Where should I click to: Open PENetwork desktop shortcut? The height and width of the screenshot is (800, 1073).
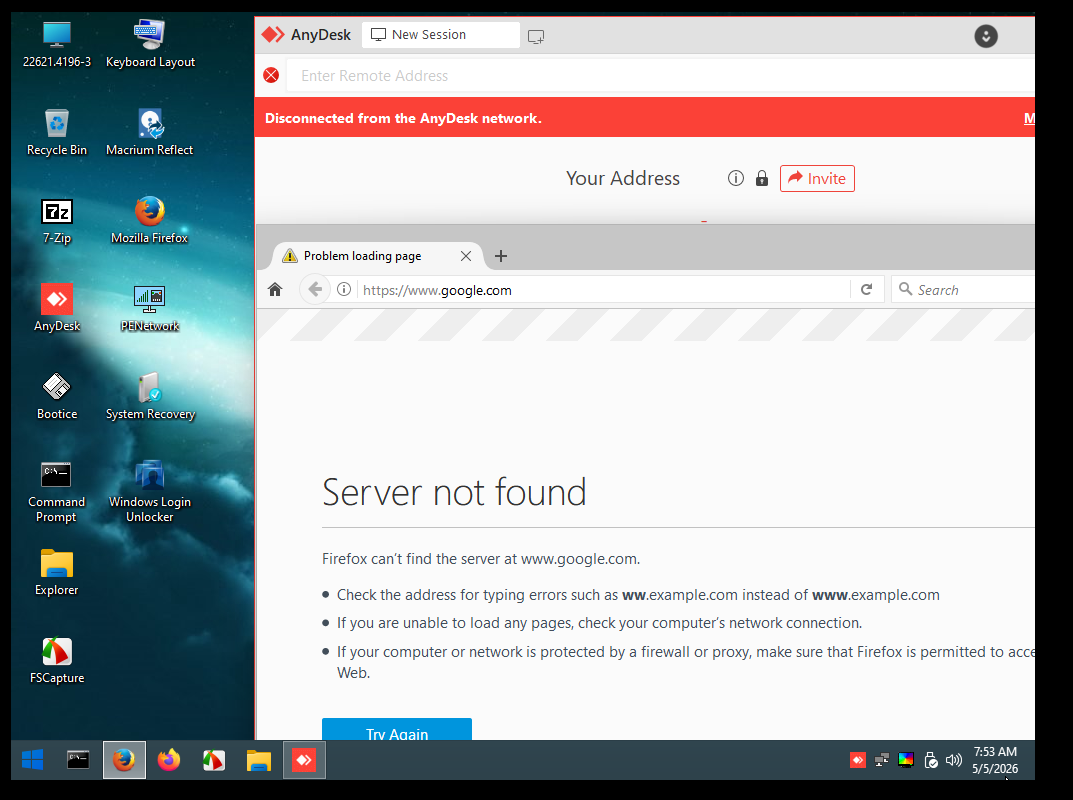[150, 308]
